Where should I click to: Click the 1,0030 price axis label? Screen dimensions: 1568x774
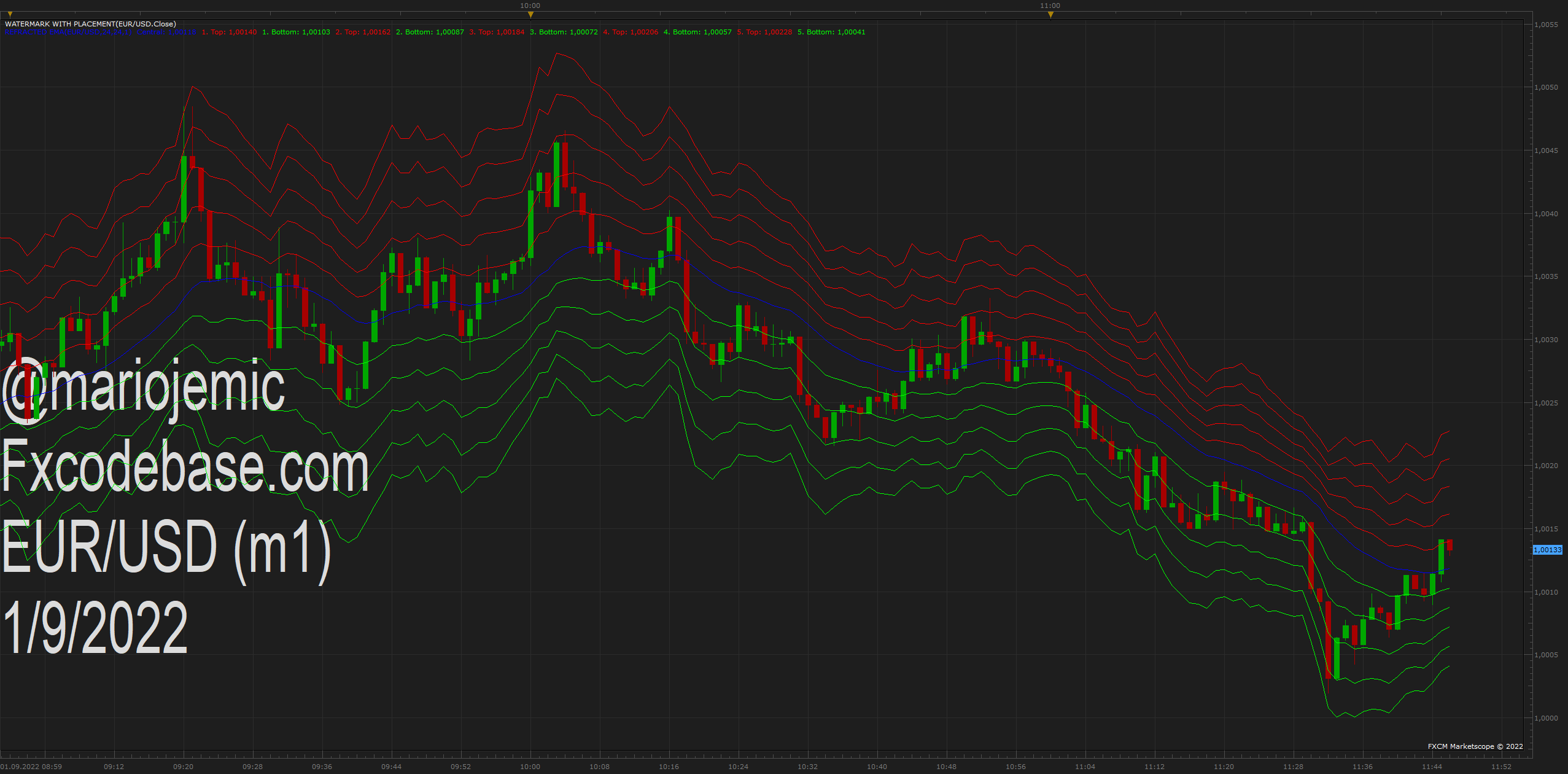1546,340
